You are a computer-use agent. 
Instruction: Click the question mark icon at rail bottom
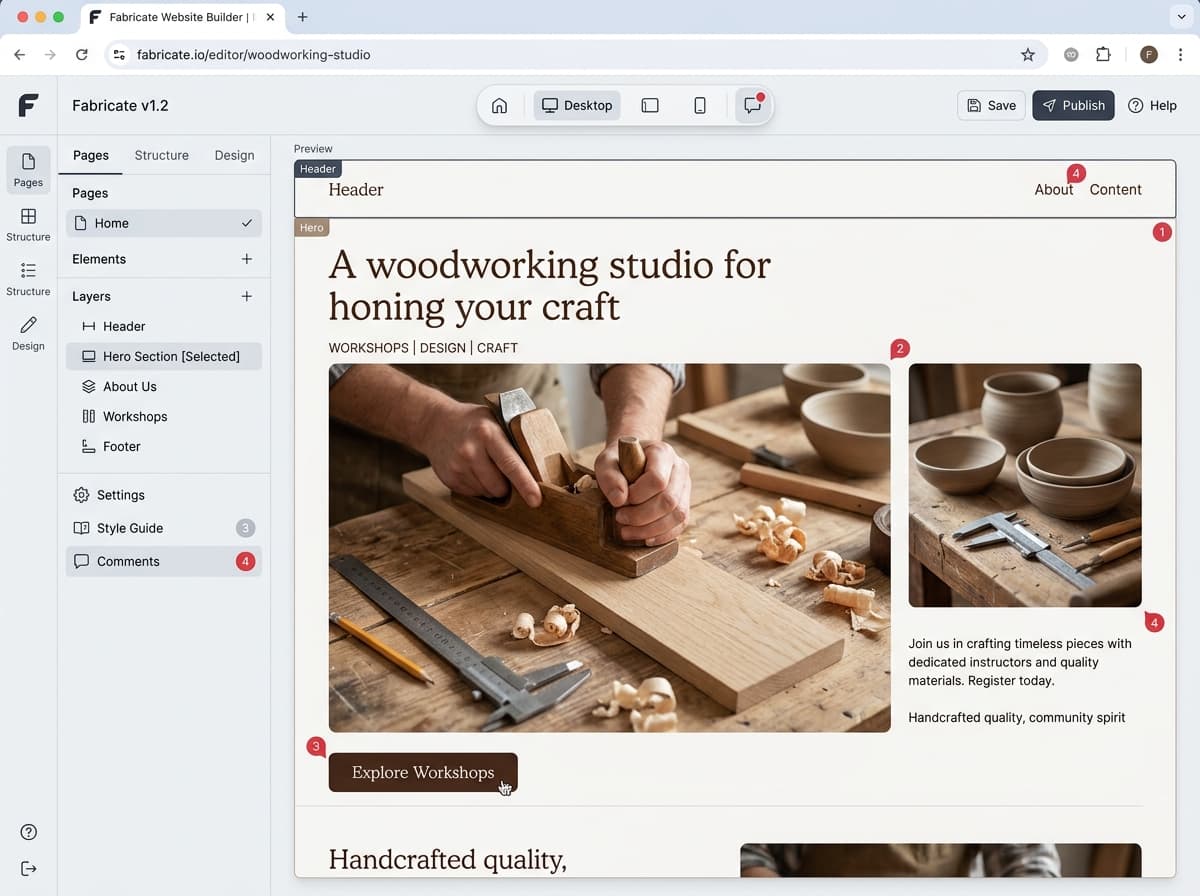[x=28, y=832]
